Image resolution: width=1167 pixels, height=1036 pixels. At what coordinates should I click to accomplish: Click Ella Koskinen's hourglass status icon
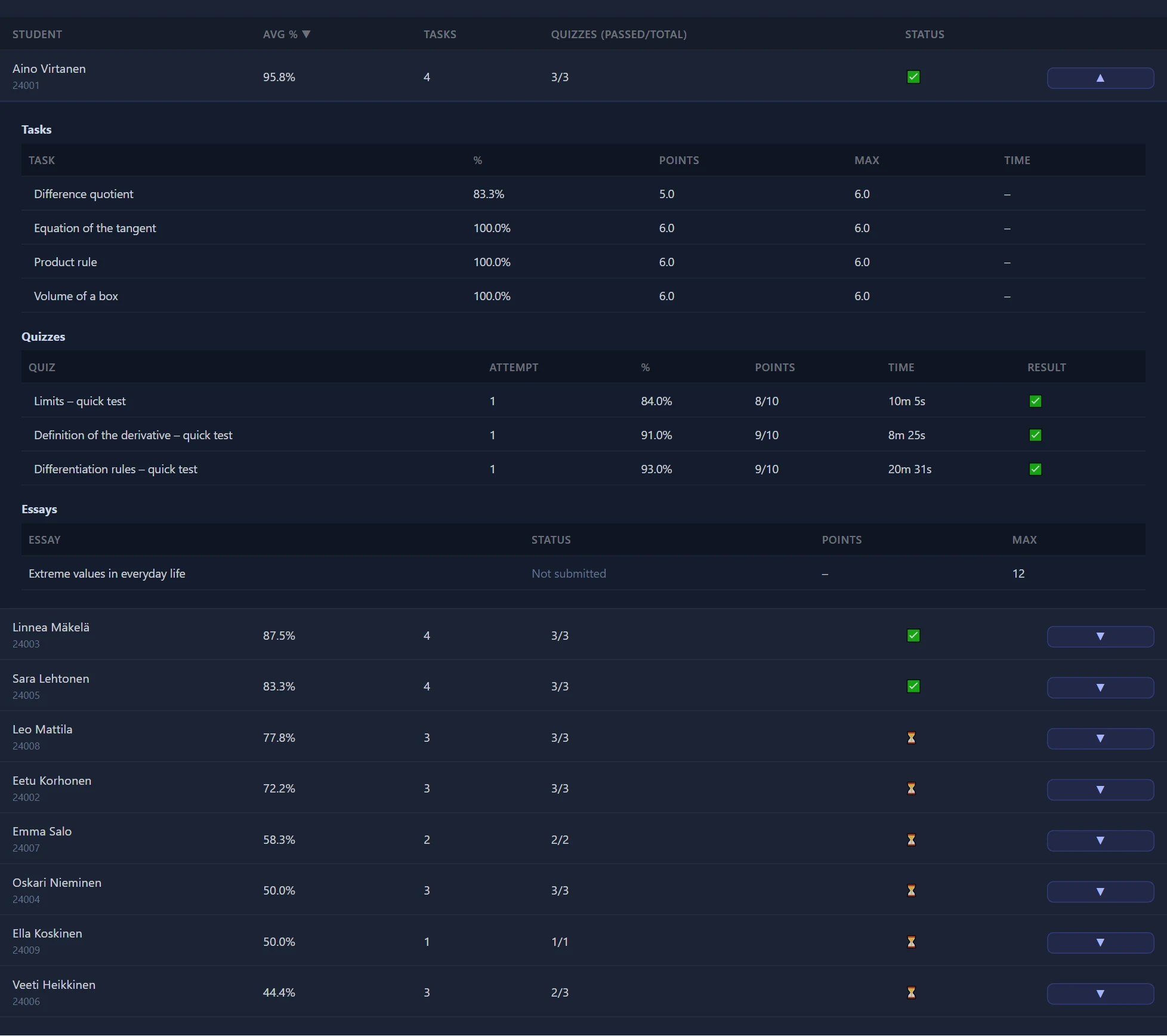point(911,942)
